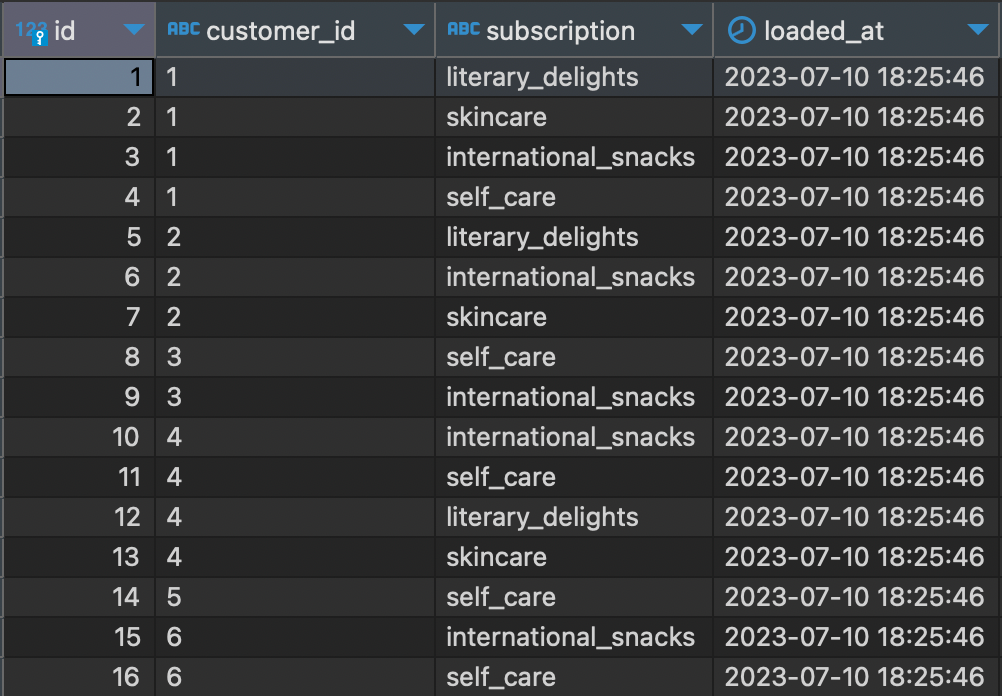Sort by clicking the subscription header label
The height and width of the screenshot is (696, 1002).
tap(560, 31)
